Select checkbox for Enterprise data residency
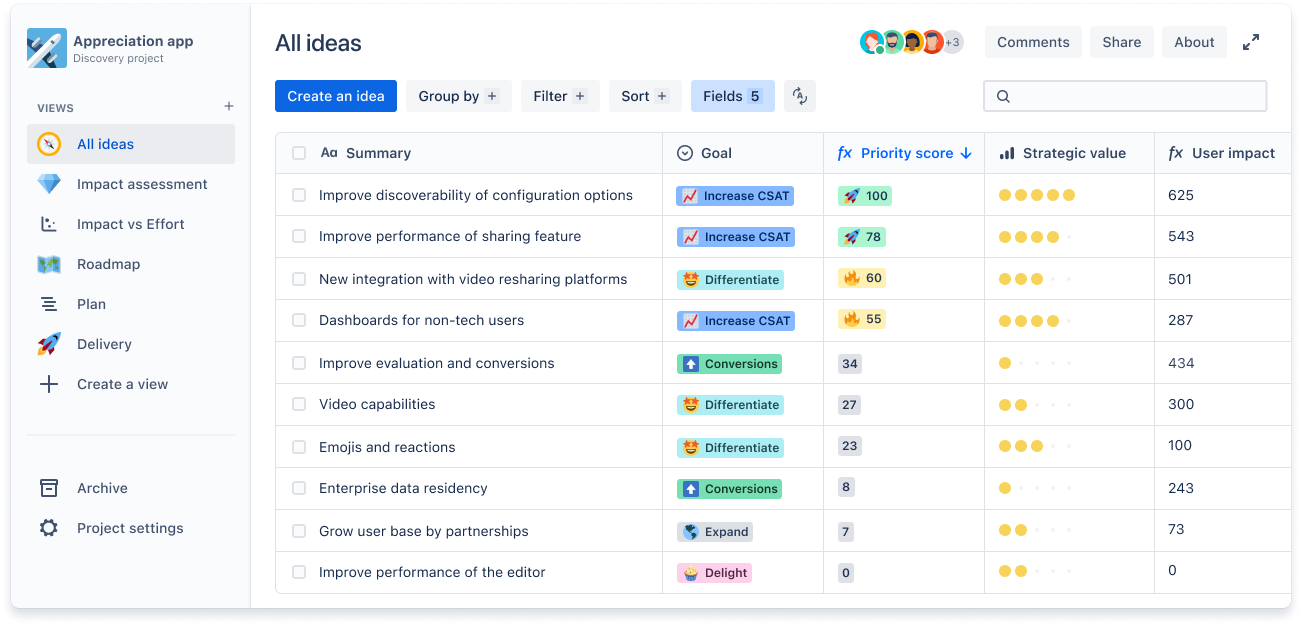 tap(299, 488)
